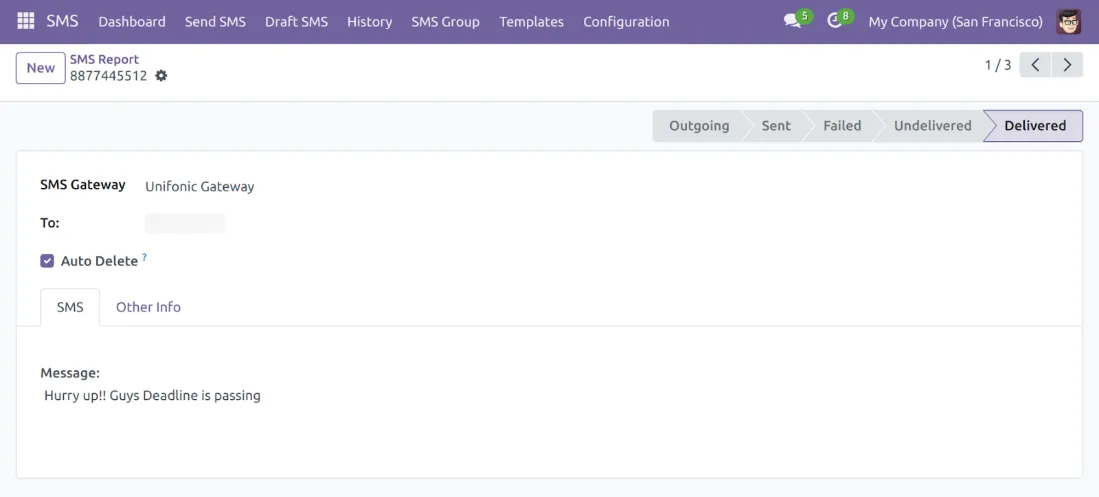Click the record number 8877445512
The height and width of the screenshot is (497, 1099).
pos(109,76)
